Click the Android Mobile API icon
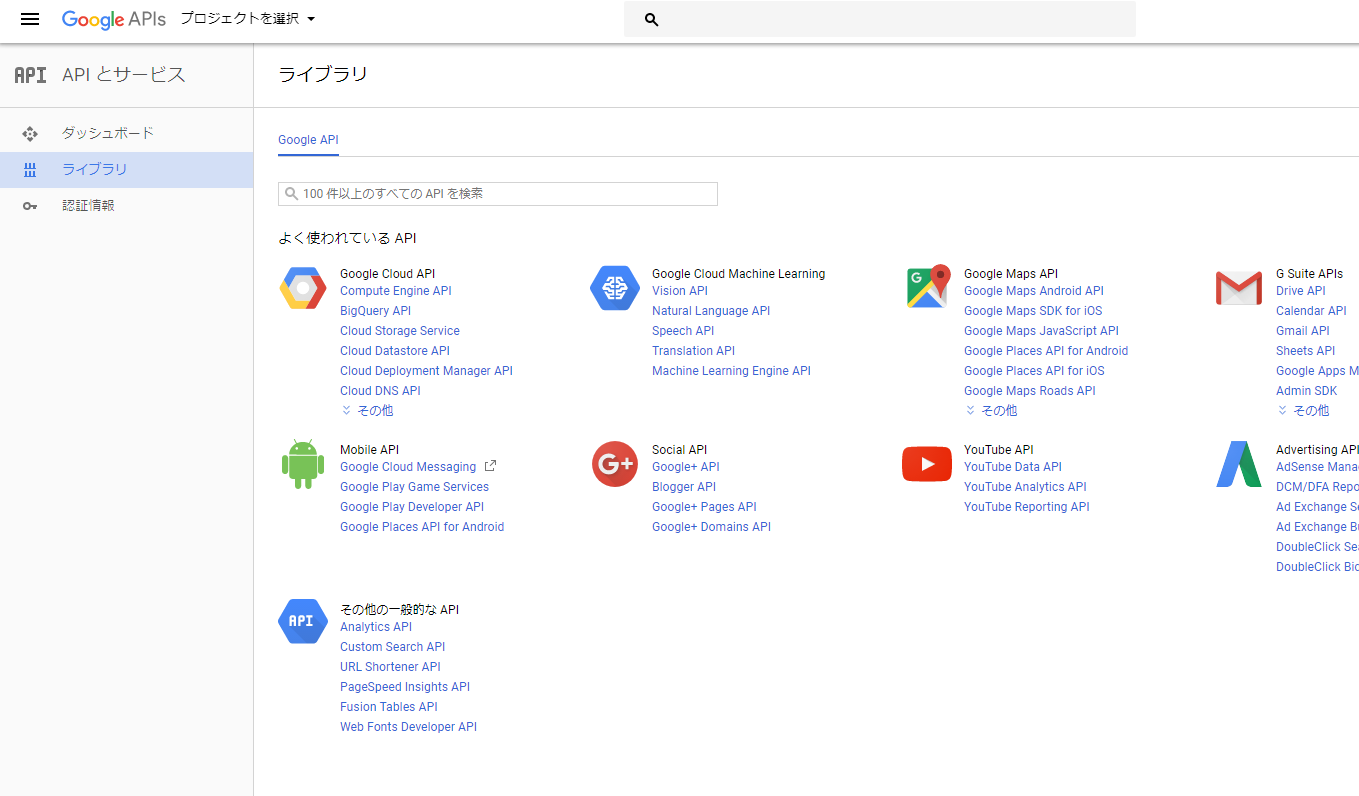Screen dimensions: 1359x796 (x=303, y=463)
